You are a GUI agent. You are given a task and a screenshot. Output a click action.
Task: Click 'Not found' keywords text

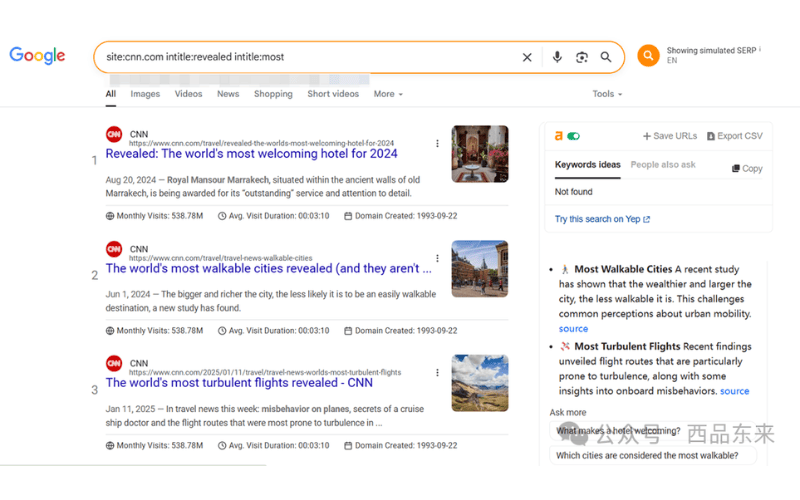click(573, 192)
